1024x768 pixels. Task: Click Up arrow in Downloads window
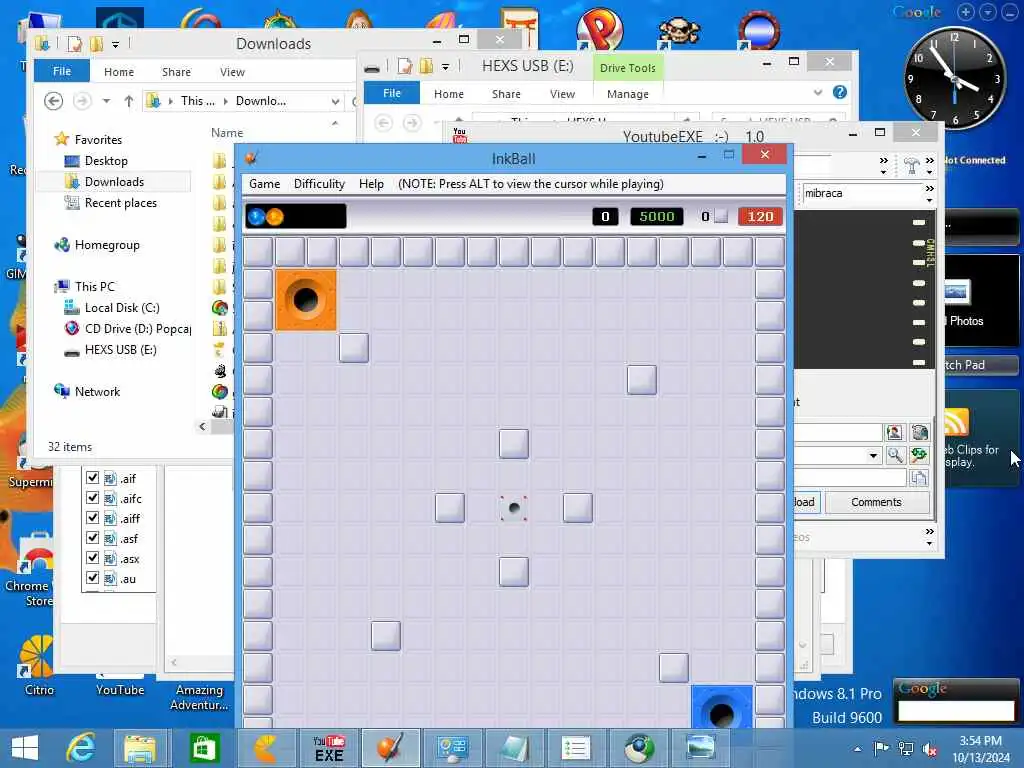pyautogui.click(x=129, y=101)
